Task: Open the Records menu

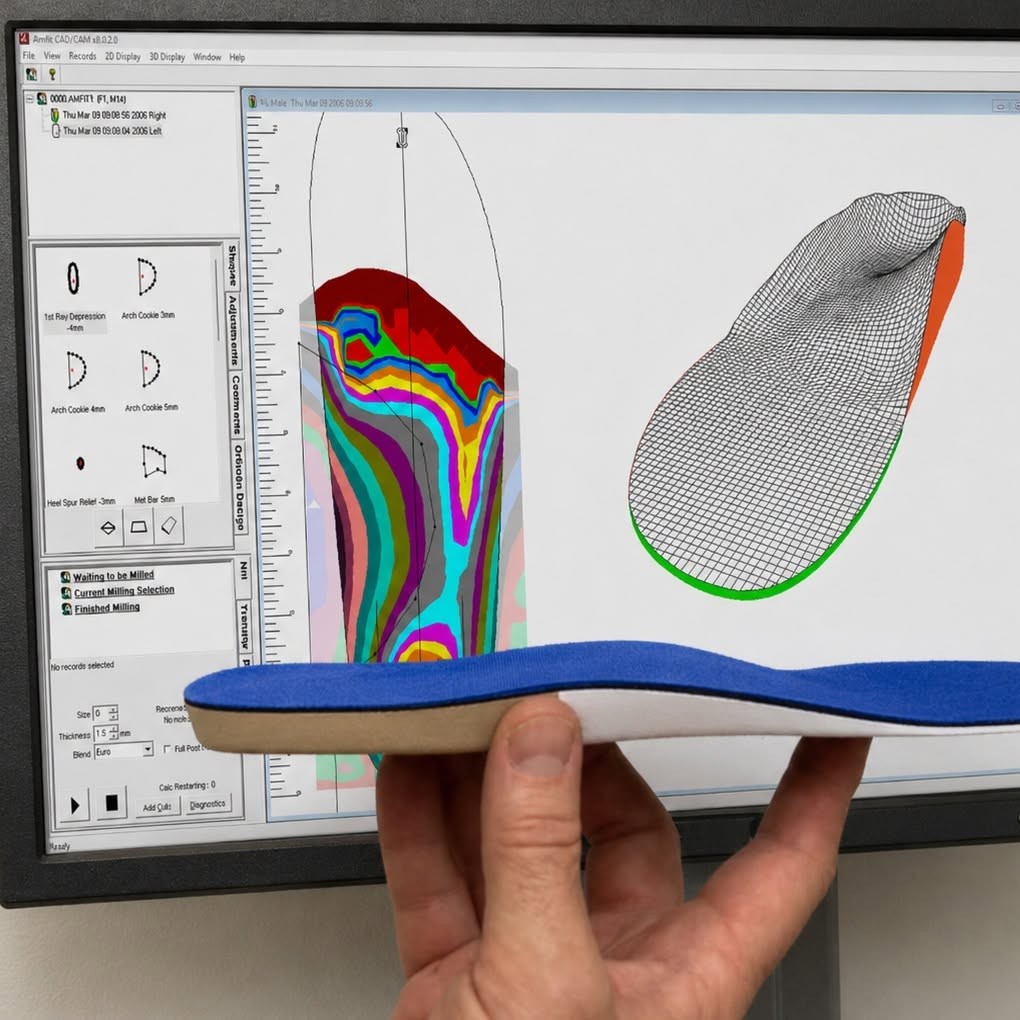Action: pos(83,57)
